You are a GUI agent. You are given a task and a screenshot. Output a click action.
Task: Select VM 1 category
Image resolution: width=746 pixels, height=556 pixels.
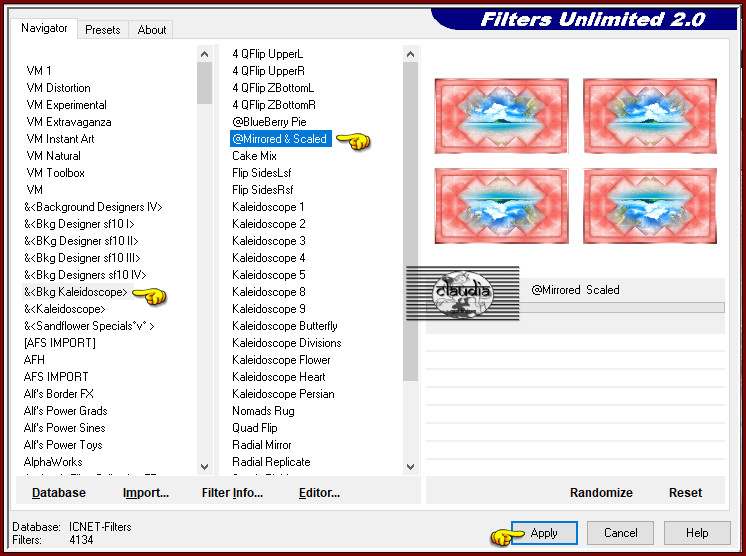pos(39,71)
